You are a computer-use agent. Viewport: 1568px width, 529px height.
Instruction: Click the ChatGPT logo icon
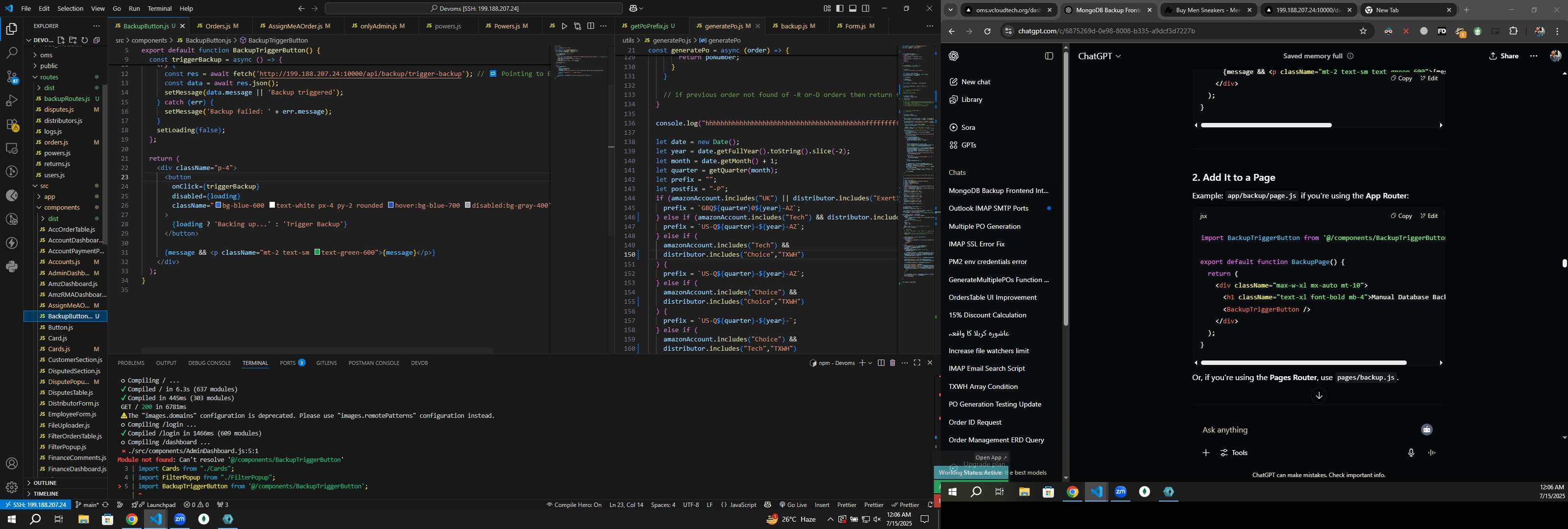coord(954,56)
